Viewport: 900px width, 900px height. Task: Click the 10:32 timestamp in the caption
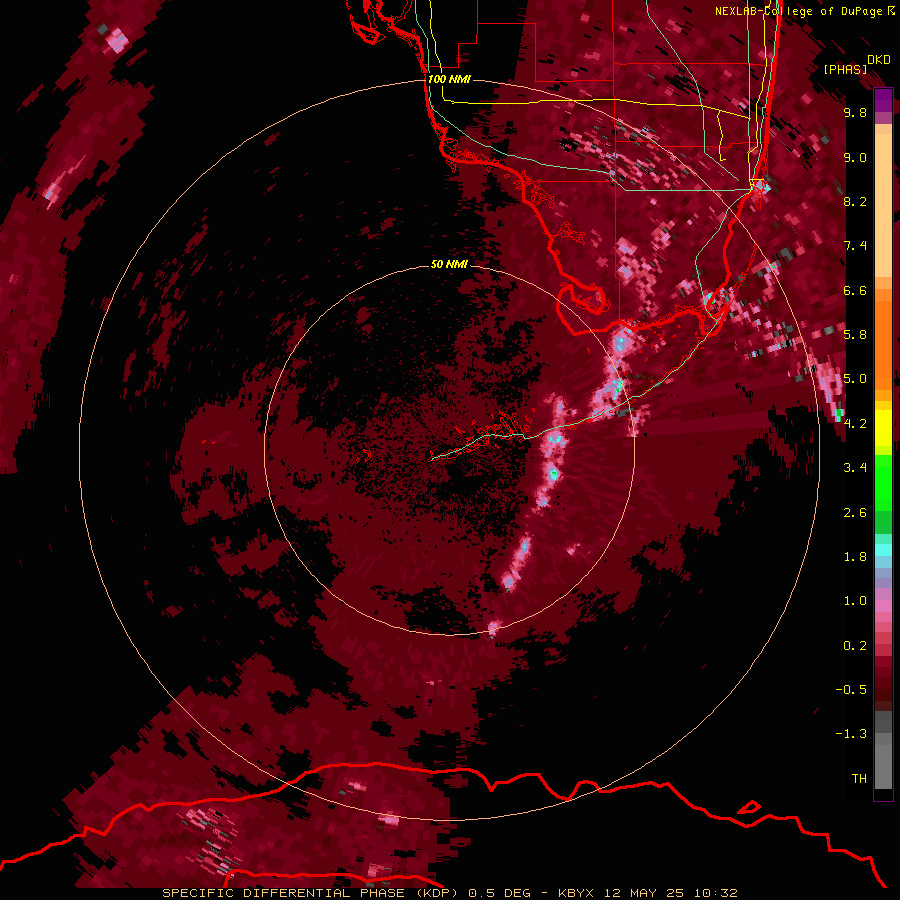715,893
